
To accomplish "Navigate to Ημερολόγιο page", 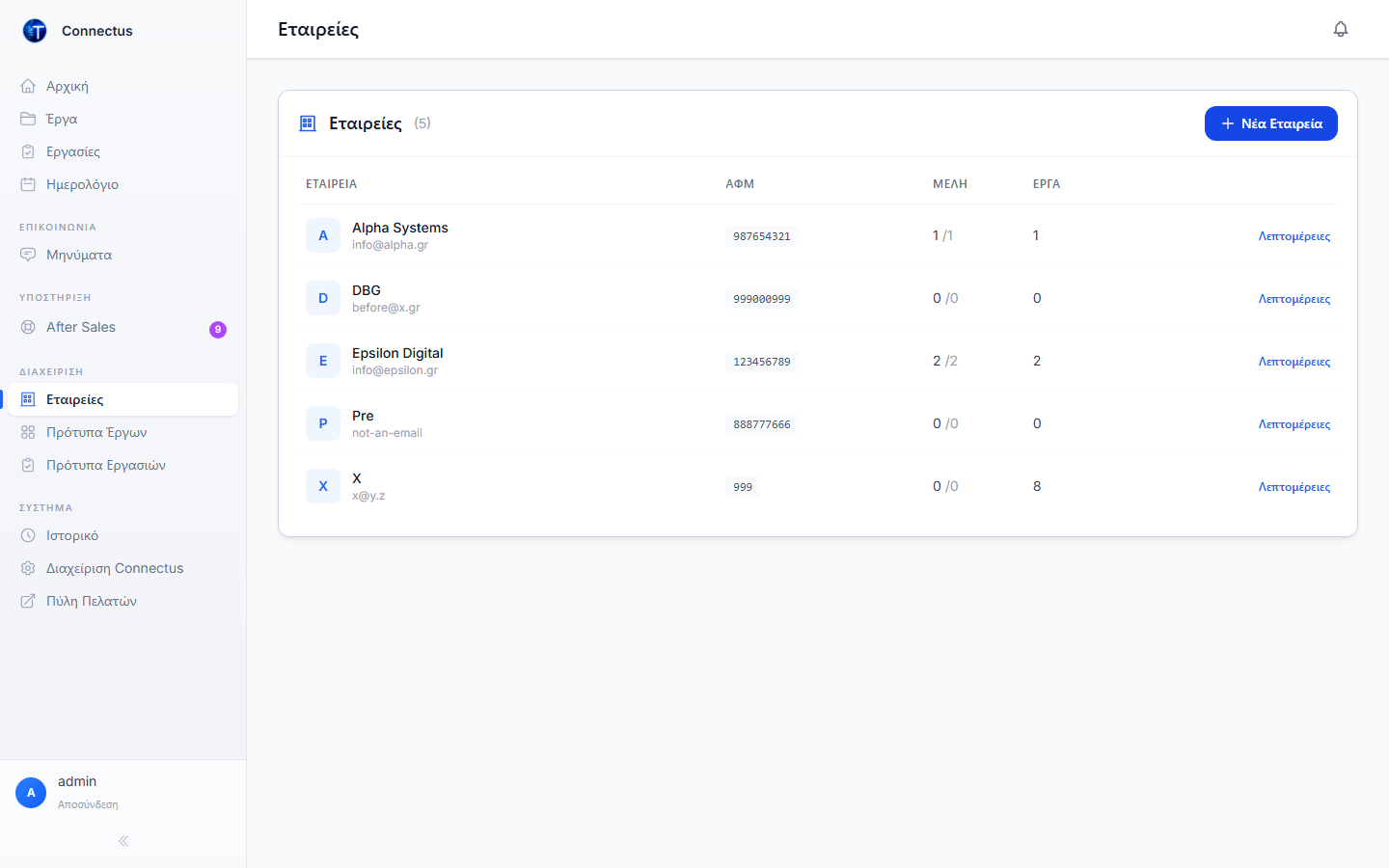I will click(123, 184).
